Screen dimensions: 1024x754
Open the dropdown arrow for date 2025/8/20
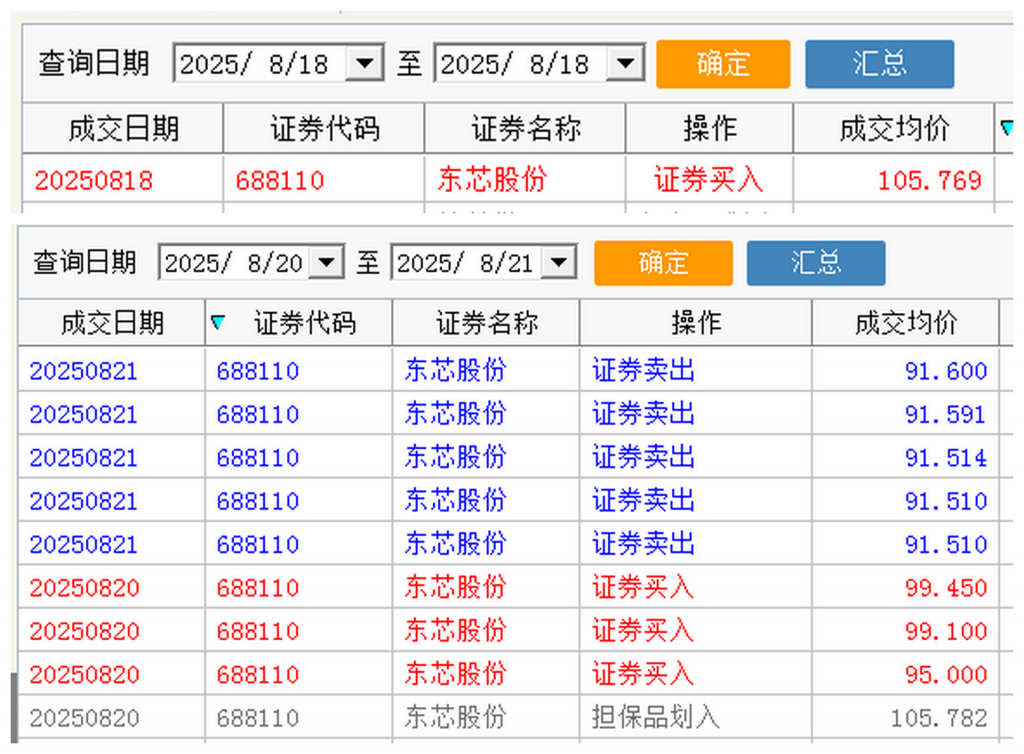326,263
